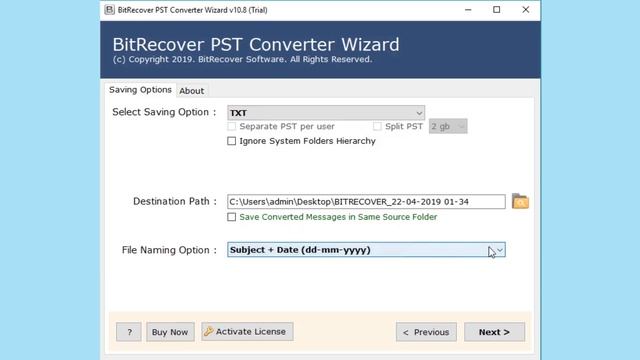
Task: Open the 2 gb split size dropdown
Action: click(448, 127)
